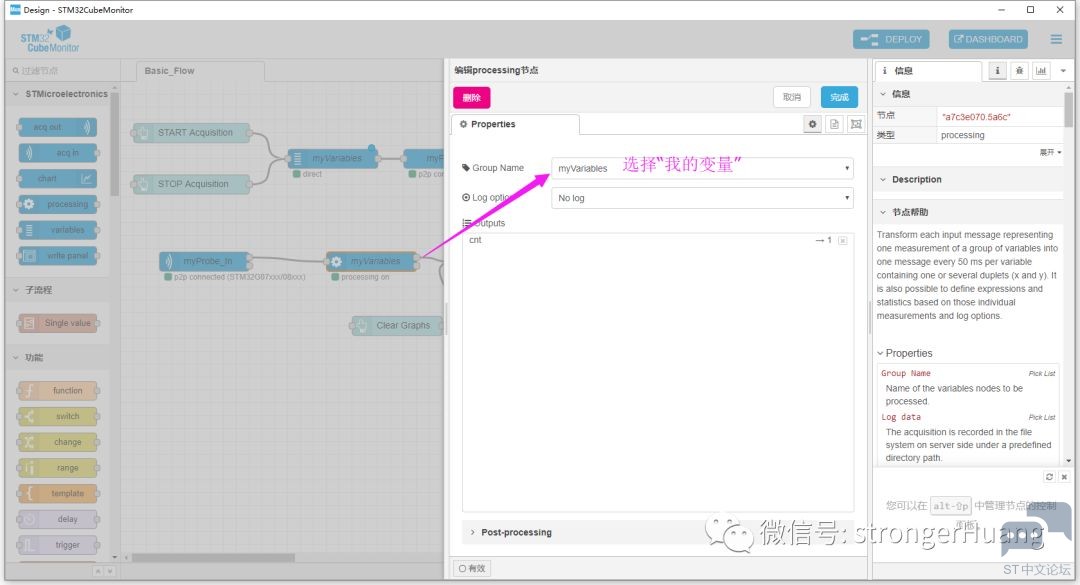This screenshot has height=585, width=1080.
Task: Select the range palette node
Action: (59, 468)
